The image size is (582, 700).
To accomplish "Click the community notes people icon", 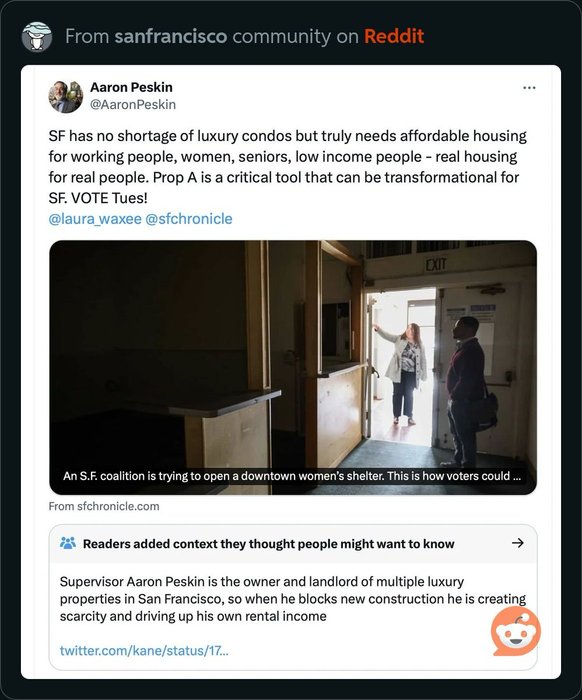I will tap(68, 543).
